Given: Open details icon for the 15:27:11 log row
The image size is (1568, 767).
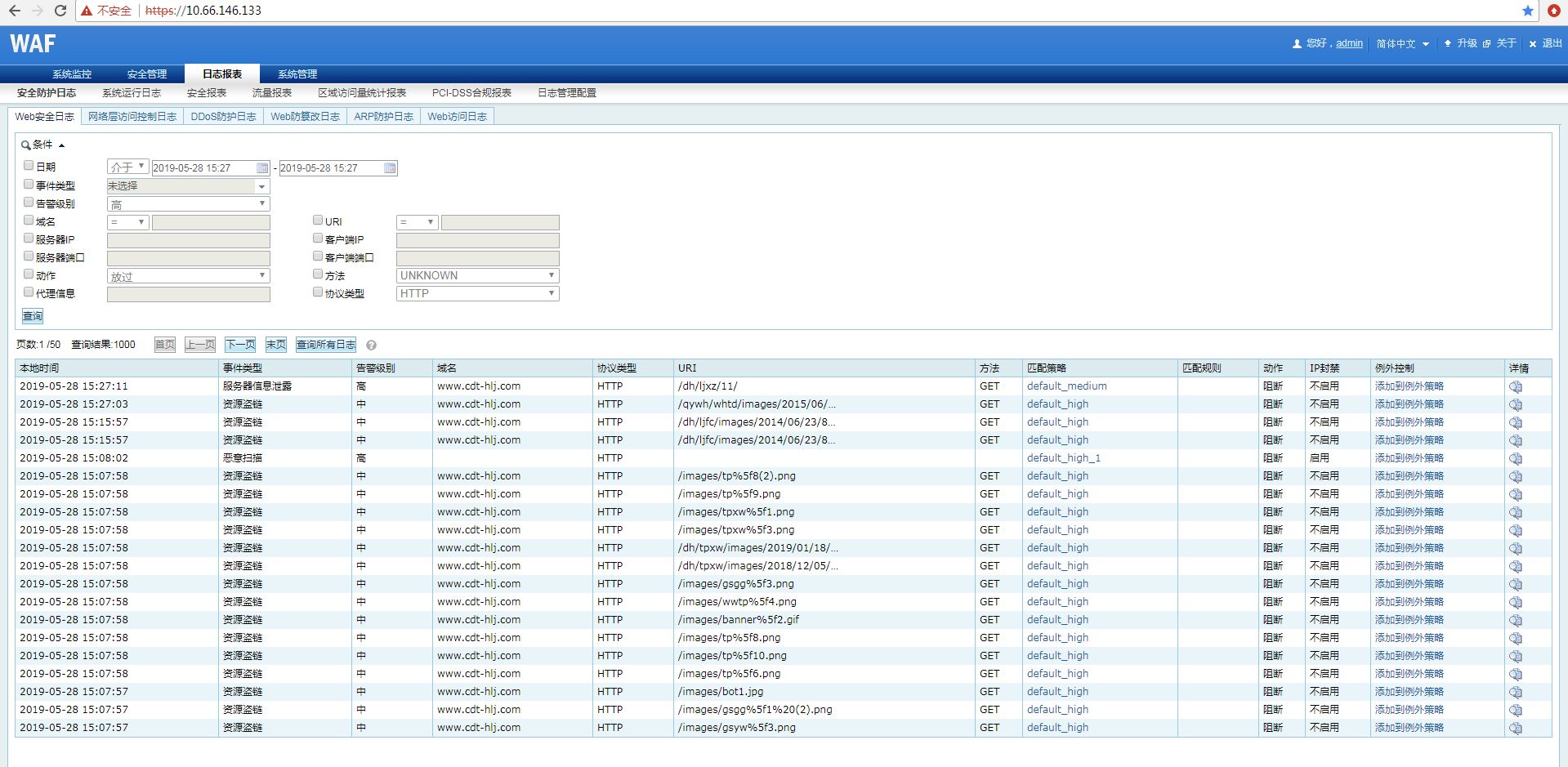Looking at the screenshot, I should [1515, 387].
